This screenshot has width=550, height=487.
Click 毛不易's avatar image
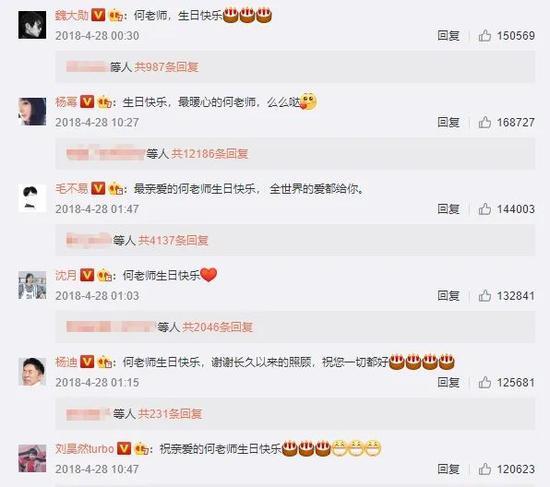click(32, 198)
